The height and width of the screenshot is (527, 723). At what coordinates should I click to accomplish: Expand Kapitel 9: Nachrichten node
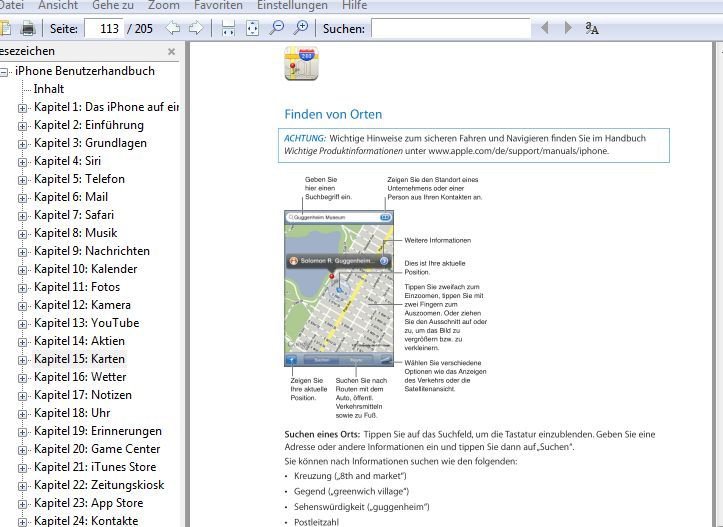[22, 252]
